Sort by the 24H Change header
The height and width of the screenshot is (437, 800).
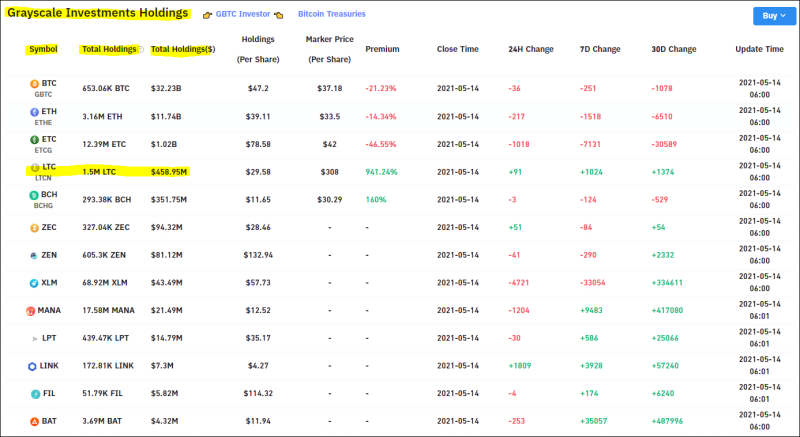point(531,49)
